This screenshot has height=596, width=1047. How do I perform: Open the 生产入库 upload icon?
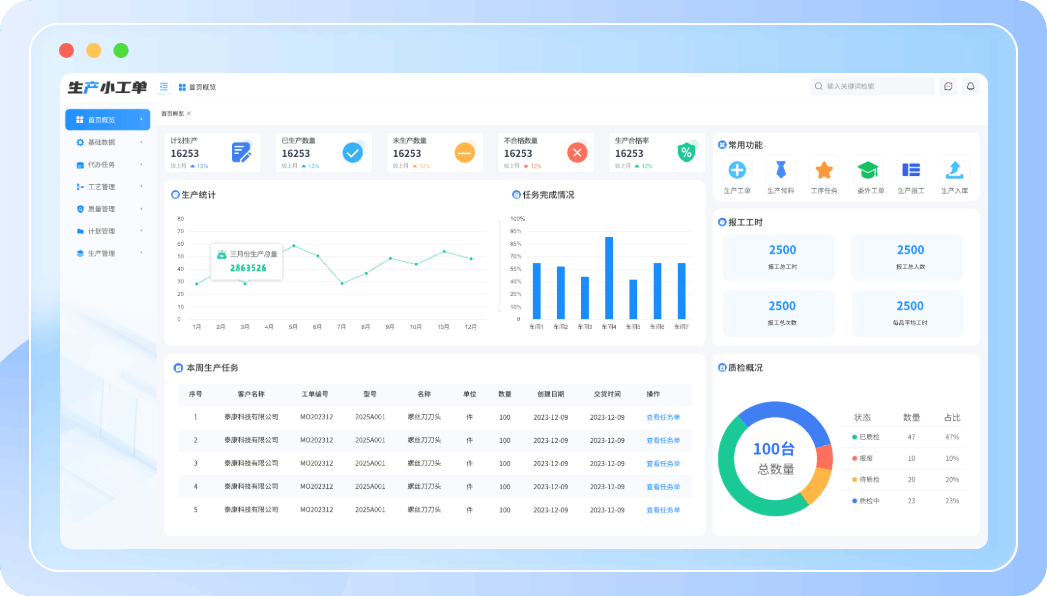click(954, 170)
